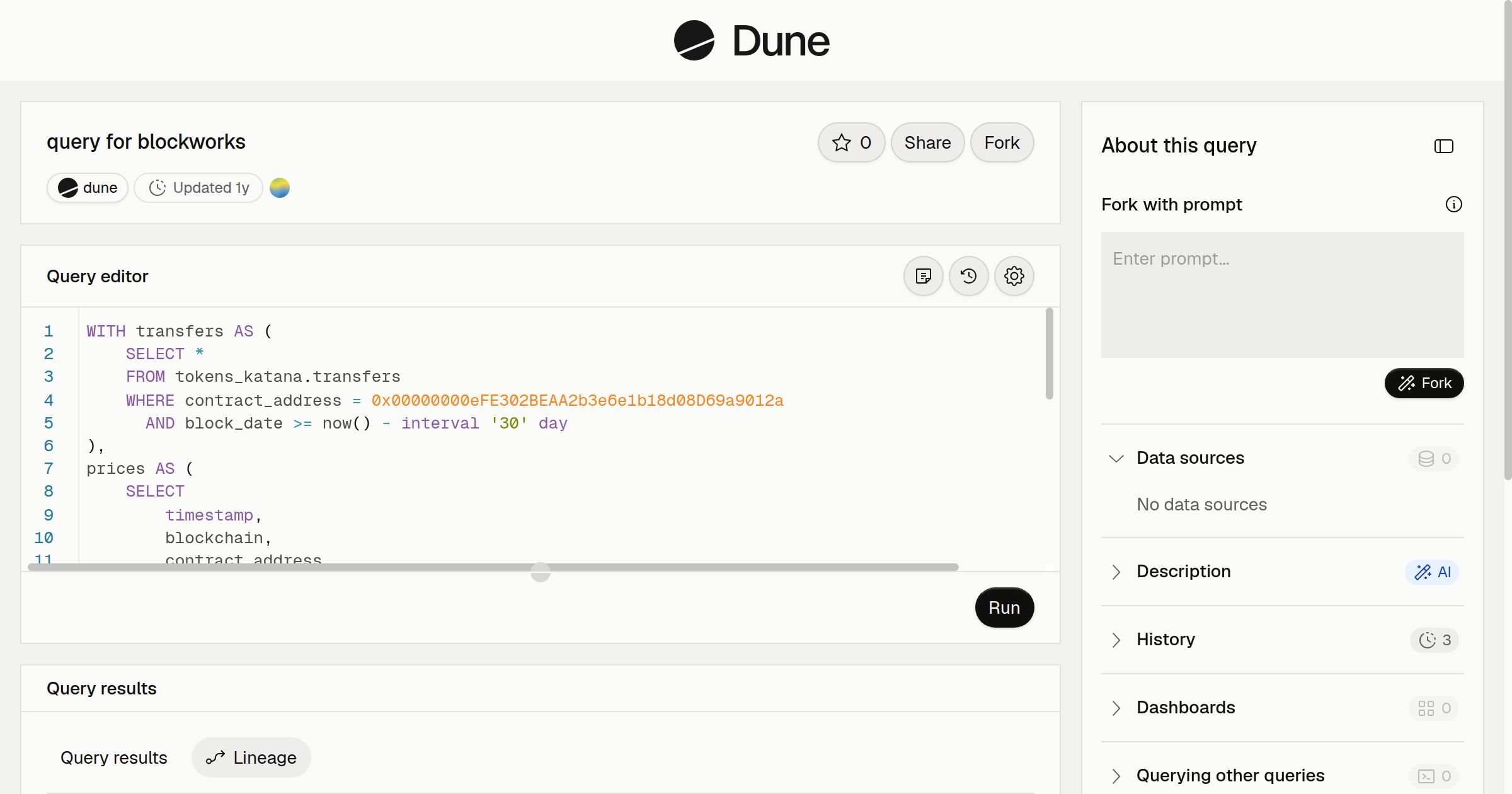Focus the Enter prompt text field

1282,295
